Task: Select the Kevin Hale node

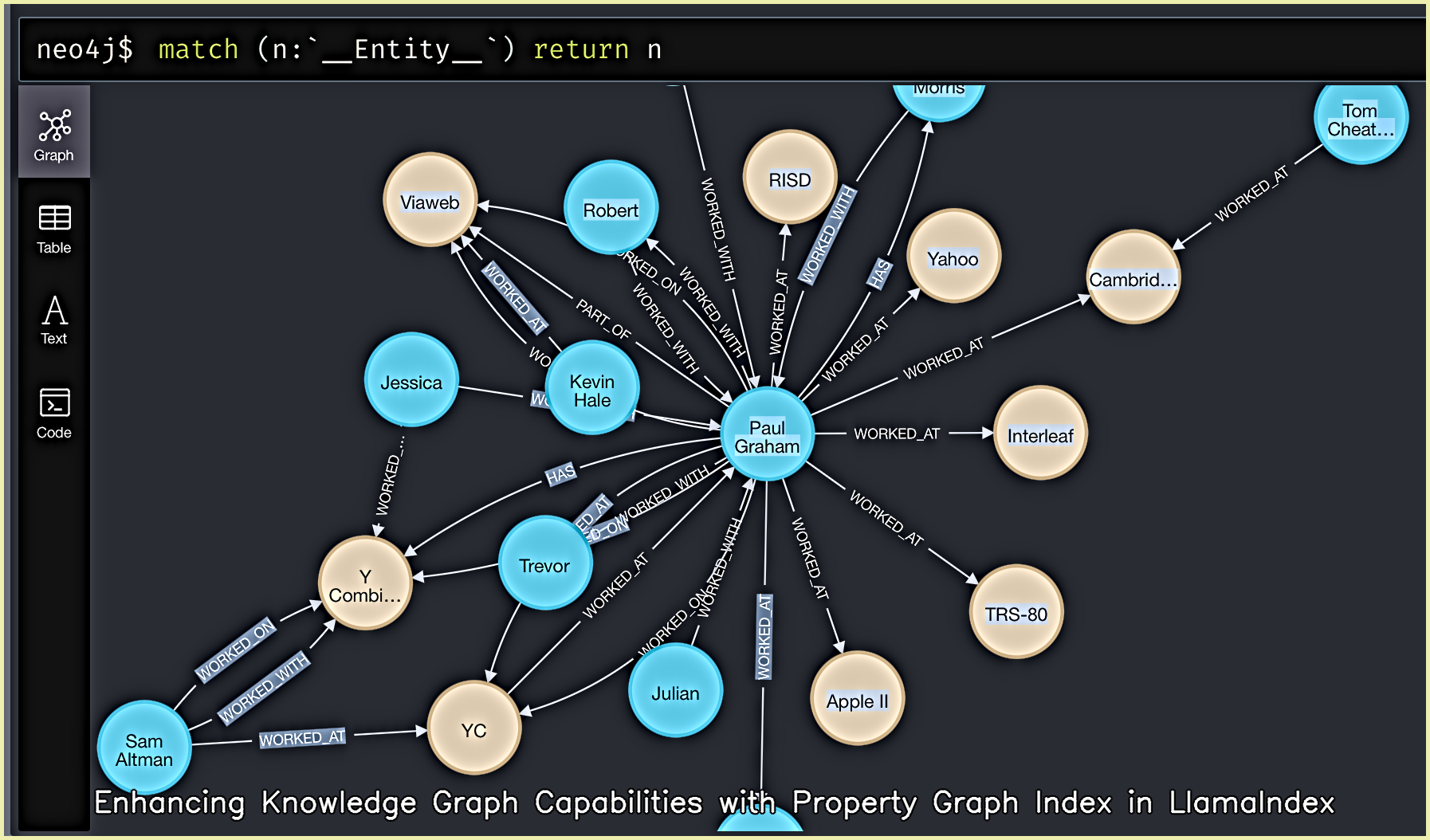Action: [x=591, y=388]
